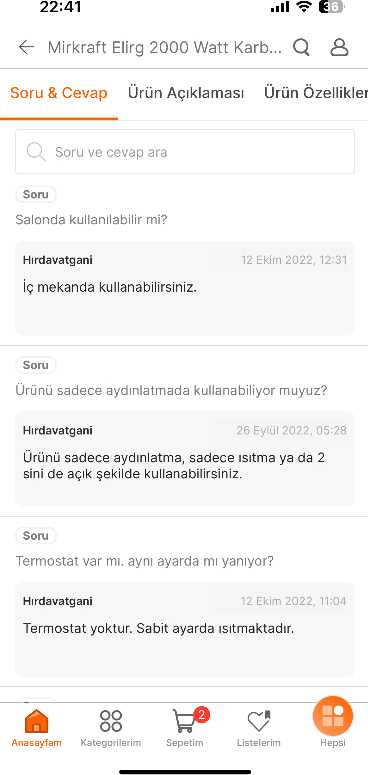368x775 pixels.
Task: Tap answer 'İç mekanda kullanabilirsiniz.'
Action: tap(110, 287)
